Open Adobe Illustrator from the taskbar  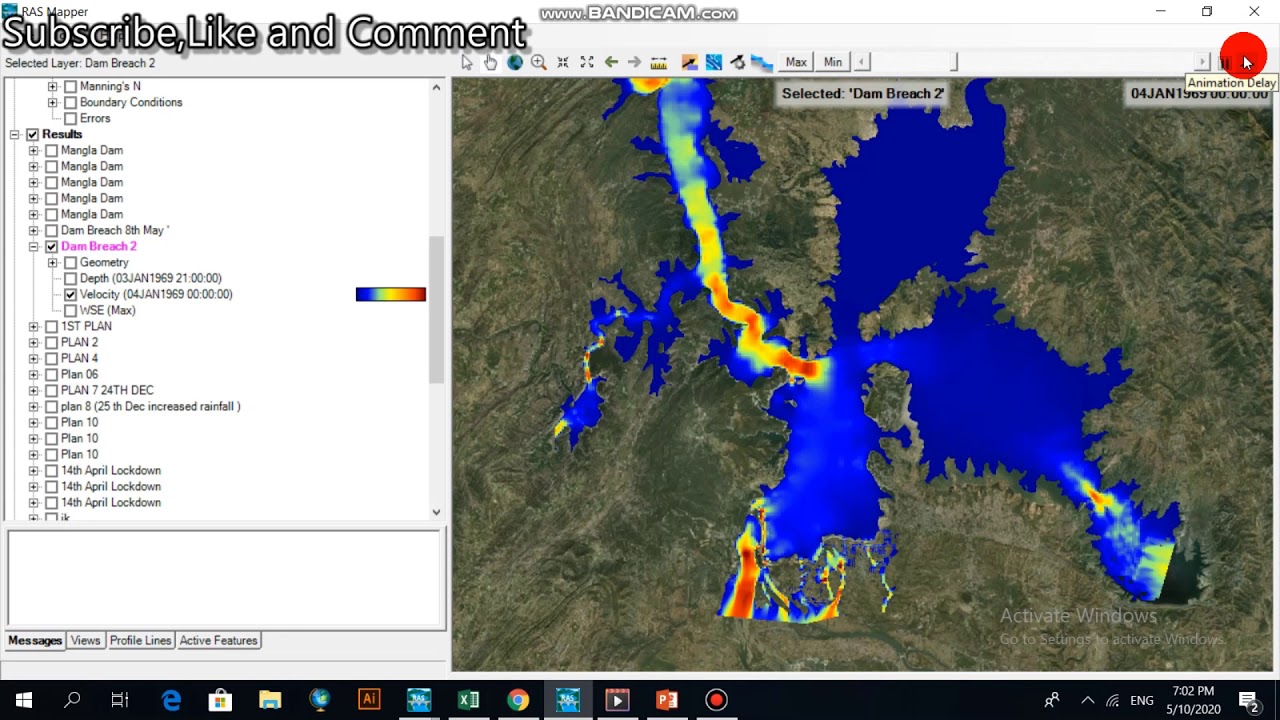click(x=369, y=700)
